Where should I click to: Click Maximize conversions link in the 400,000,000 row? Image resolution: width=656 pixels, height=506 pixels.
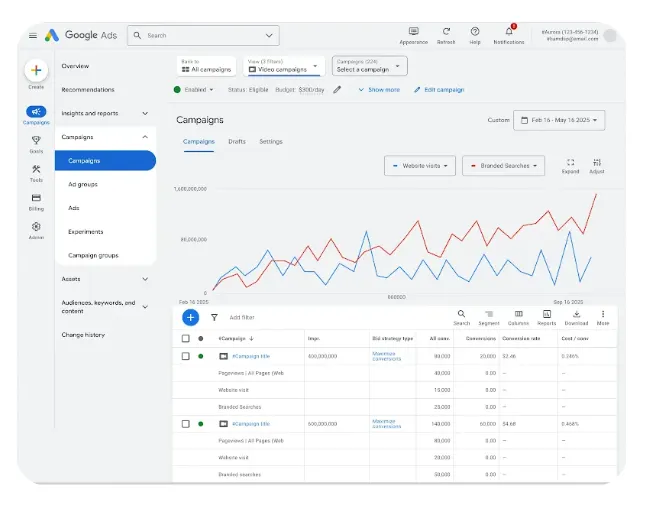point(386,356)
